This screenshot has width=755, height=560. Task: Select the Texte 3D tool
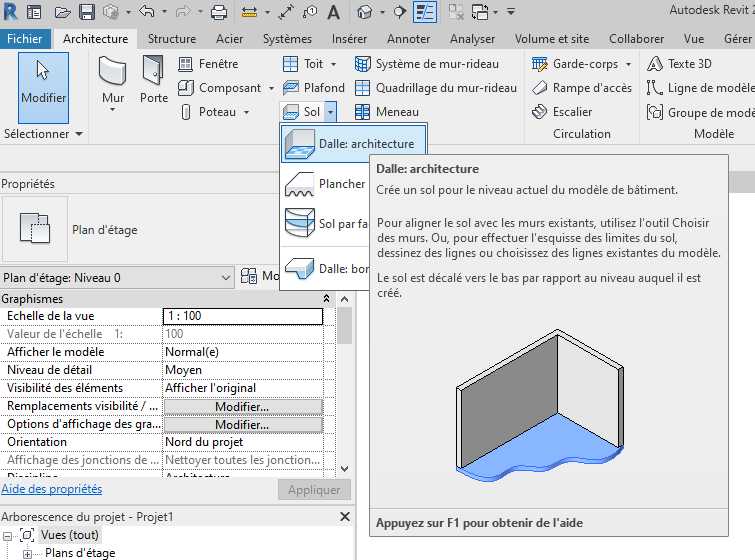pyautogui.click(x=679, y=64)
